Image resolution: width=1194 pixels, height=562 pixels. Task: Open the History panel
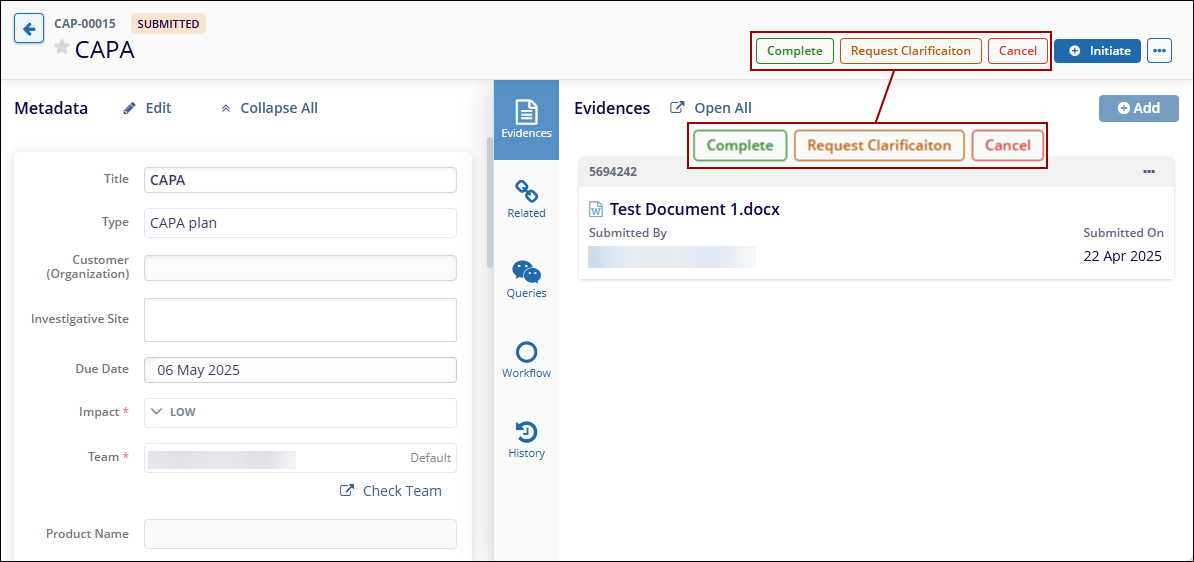[526, 439]
